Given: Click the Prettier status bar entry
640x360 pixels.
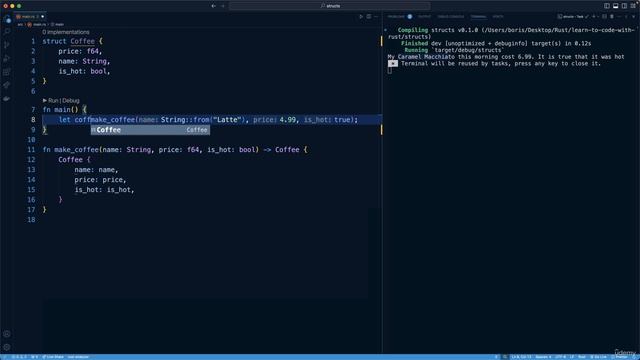Looking at the screenshot, I should coord(619,357).
